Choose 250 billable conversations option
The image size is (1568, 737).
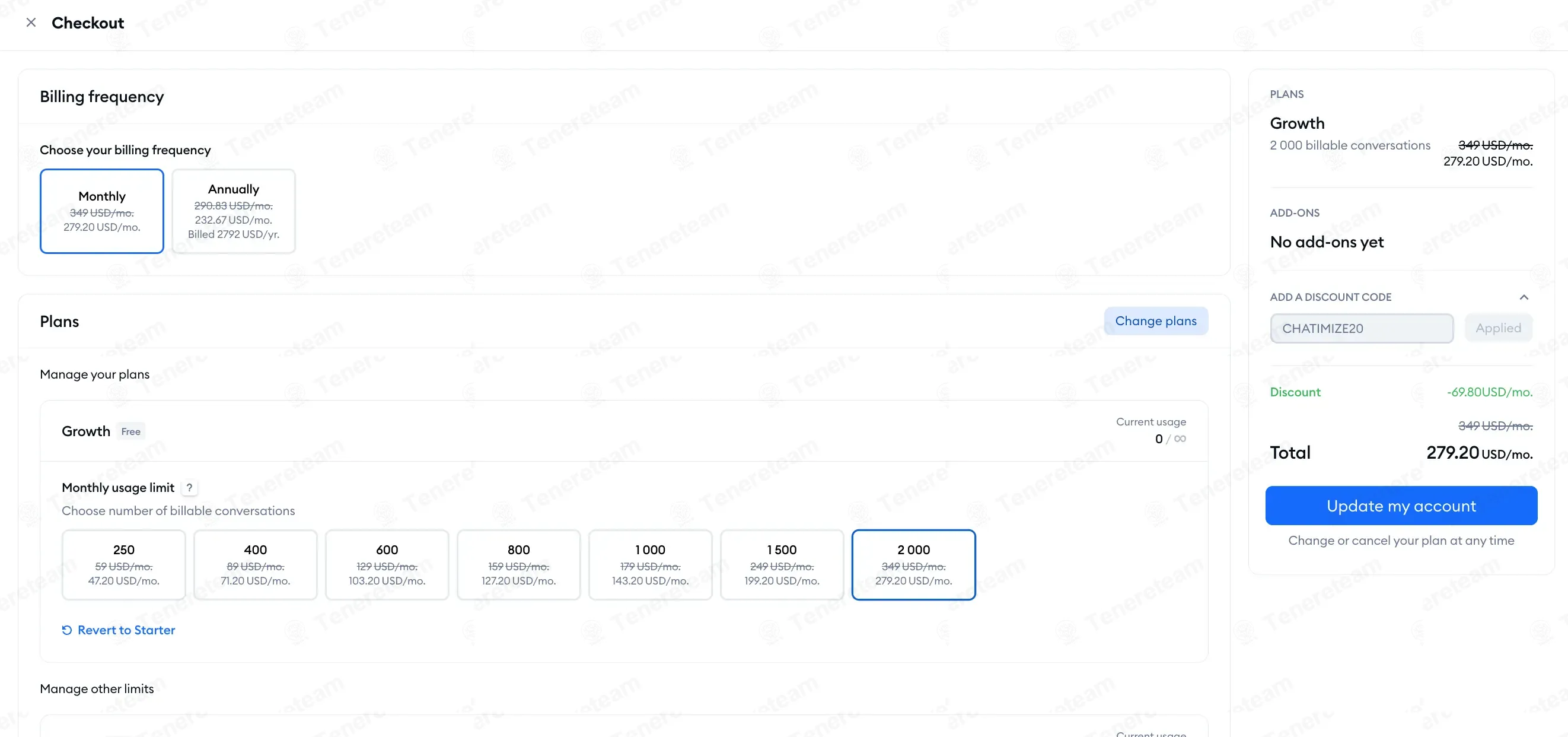click(123, 565)
